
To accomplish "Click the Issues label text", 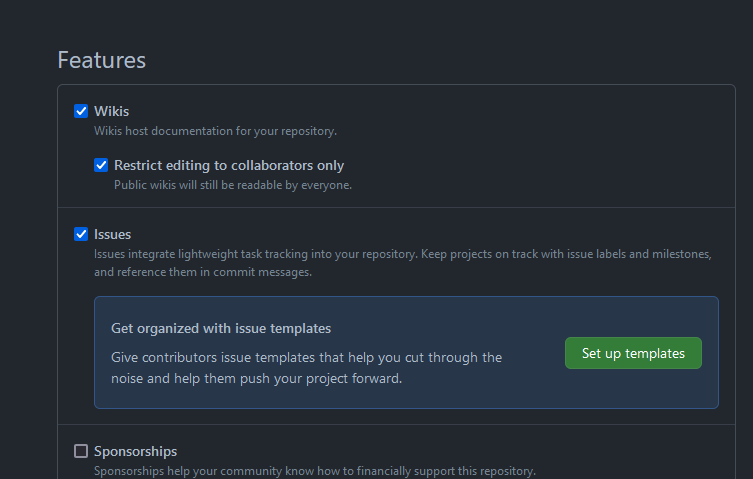I will pos(112,234).
